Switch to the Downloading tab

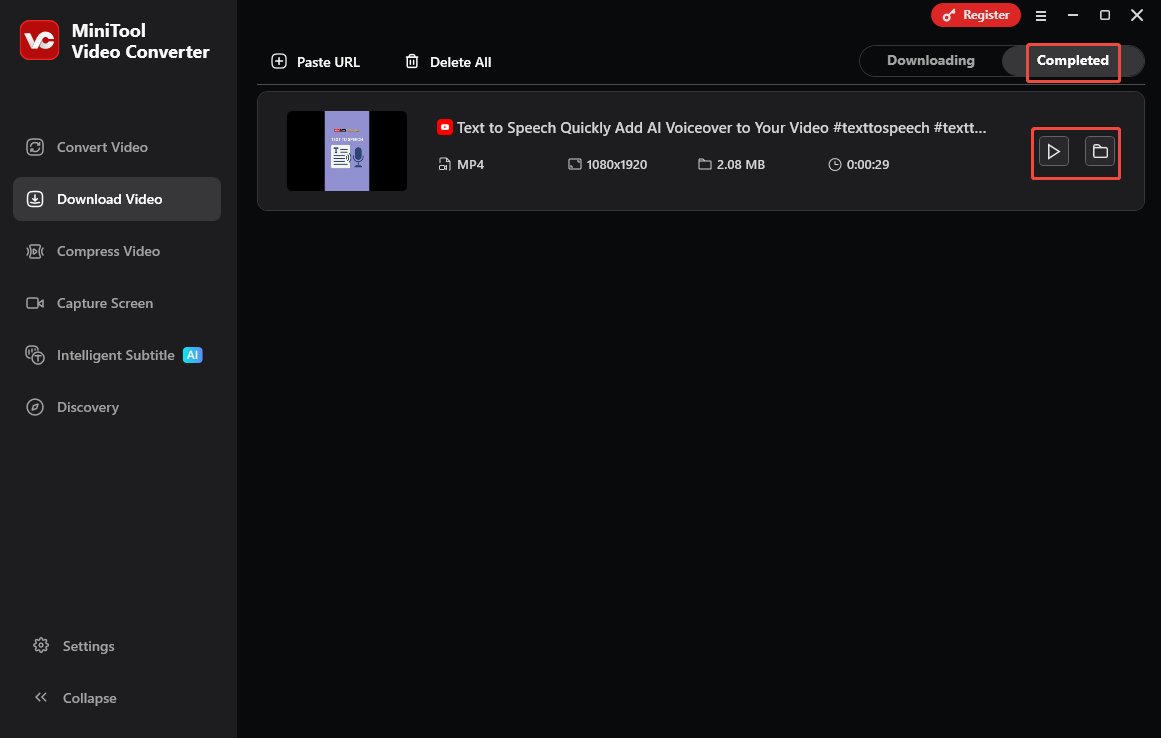[x=930, y=60]
